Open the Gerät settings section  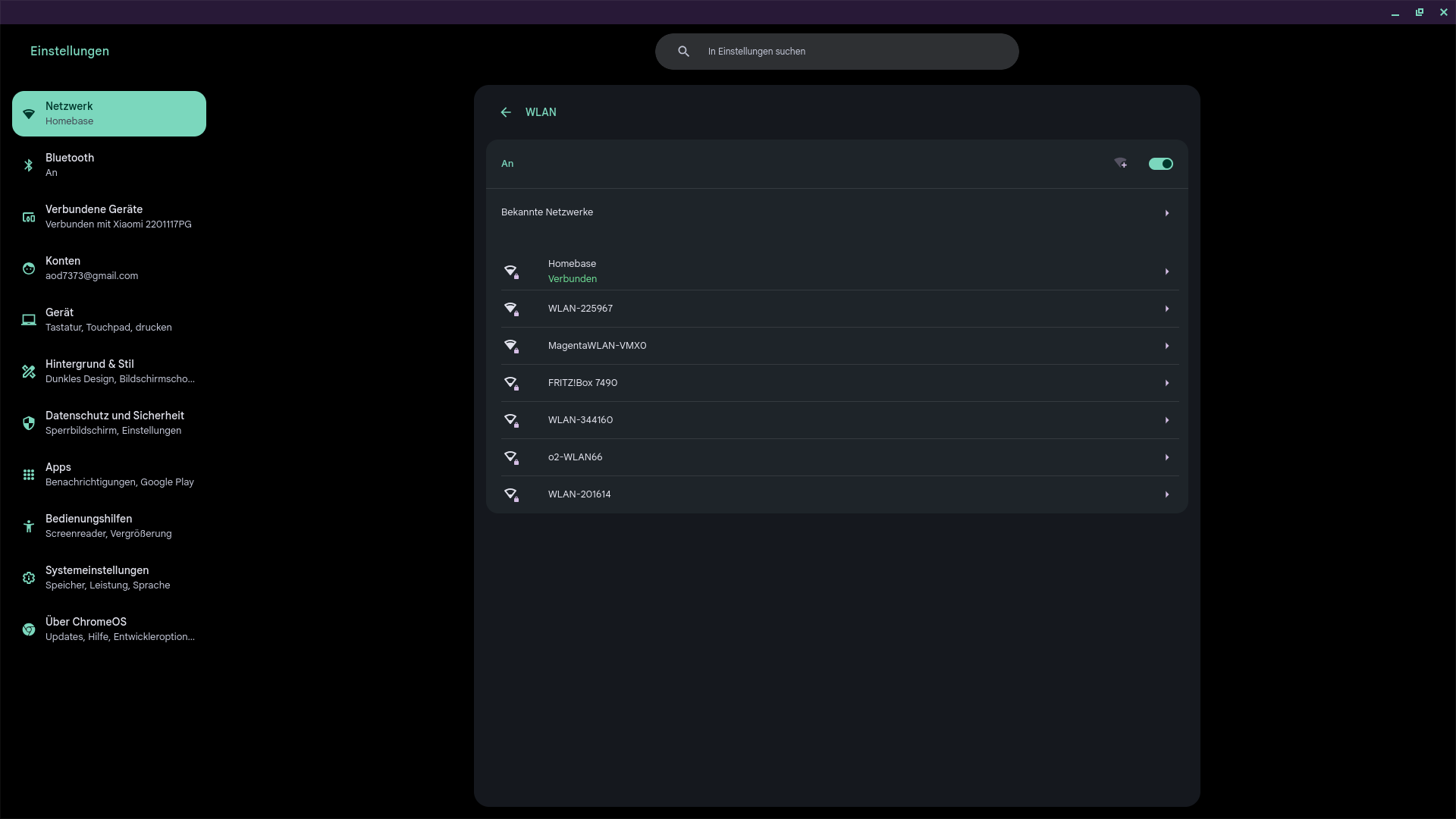tap(108, 320)
